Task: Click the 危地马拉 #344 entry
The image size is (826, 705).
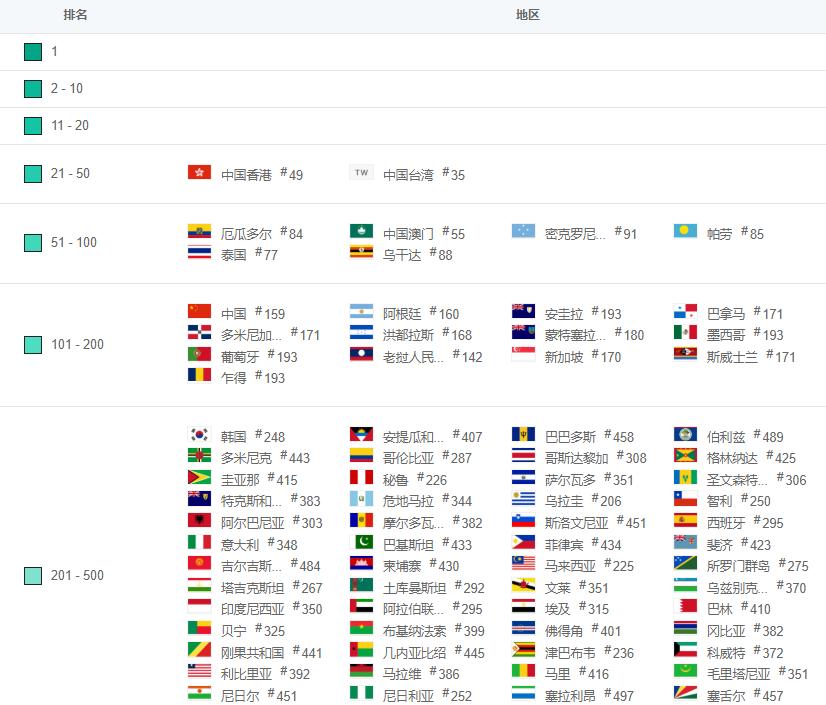Action: point(411,500)
